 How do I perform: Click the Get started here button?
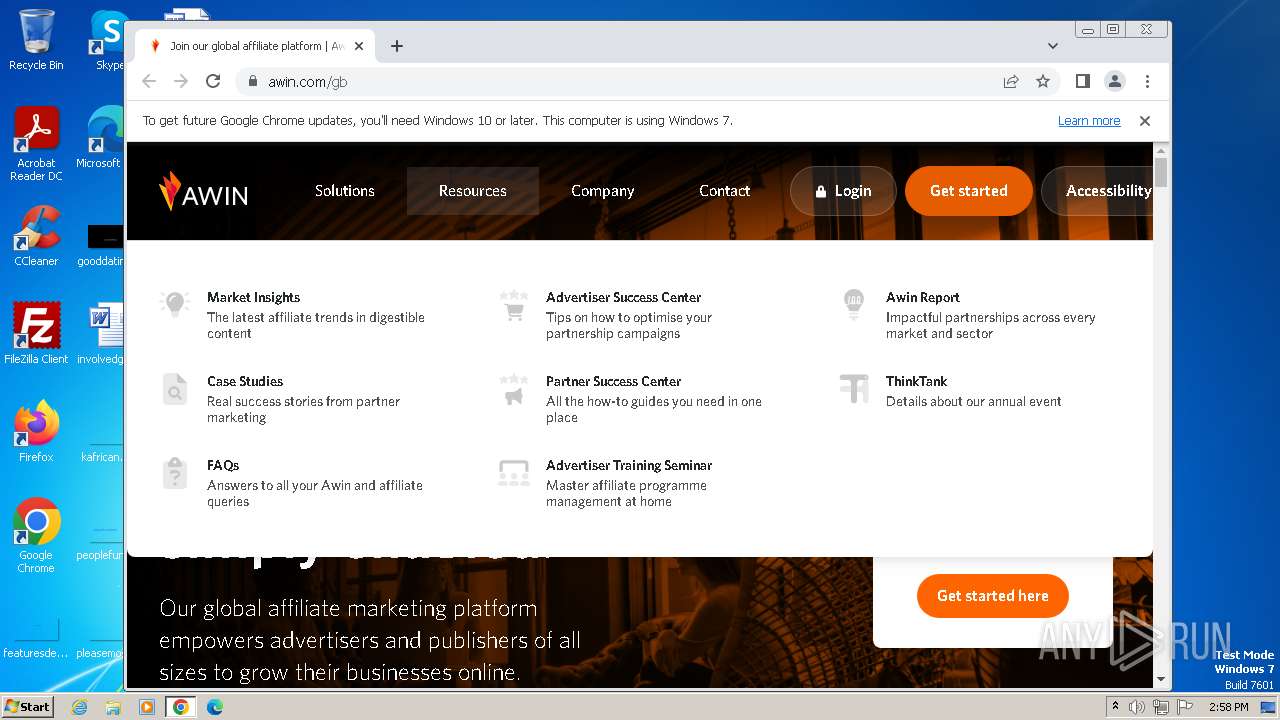pyautogui.click(x=993, y=596)
